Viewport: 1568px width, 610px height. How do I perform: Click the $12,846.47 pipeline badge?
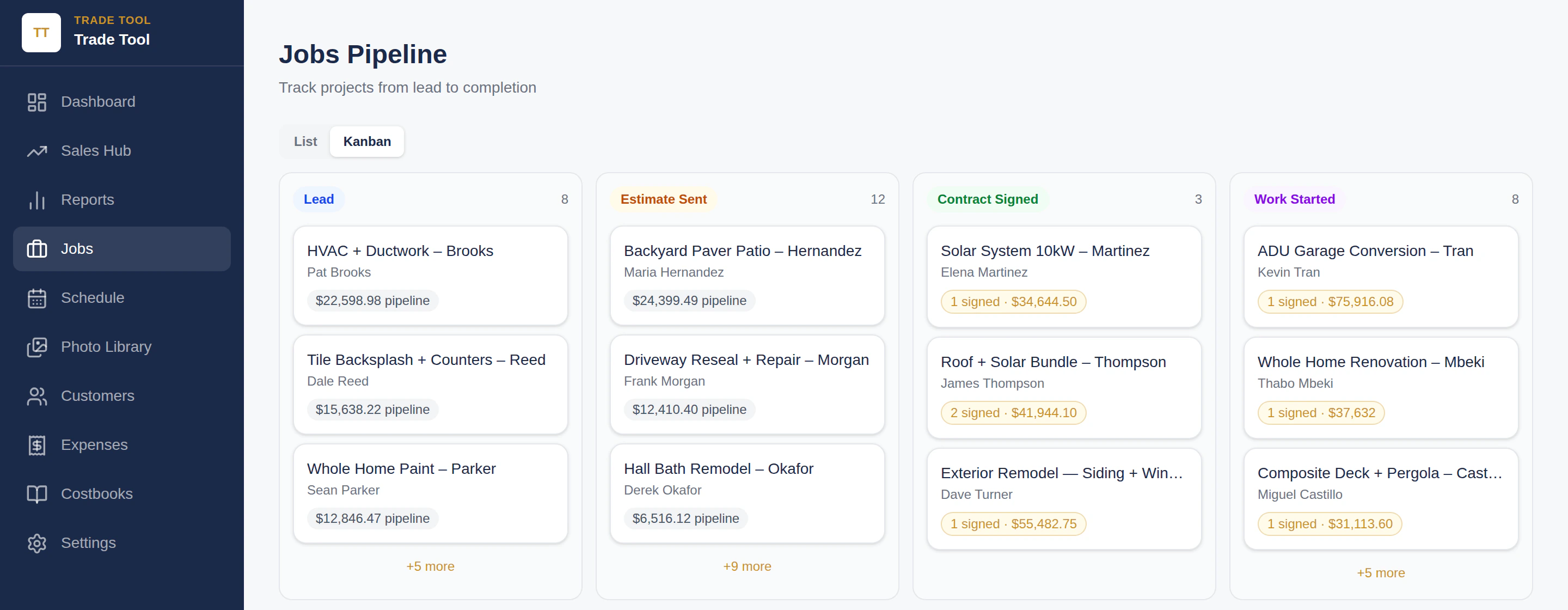pos(372,518)
